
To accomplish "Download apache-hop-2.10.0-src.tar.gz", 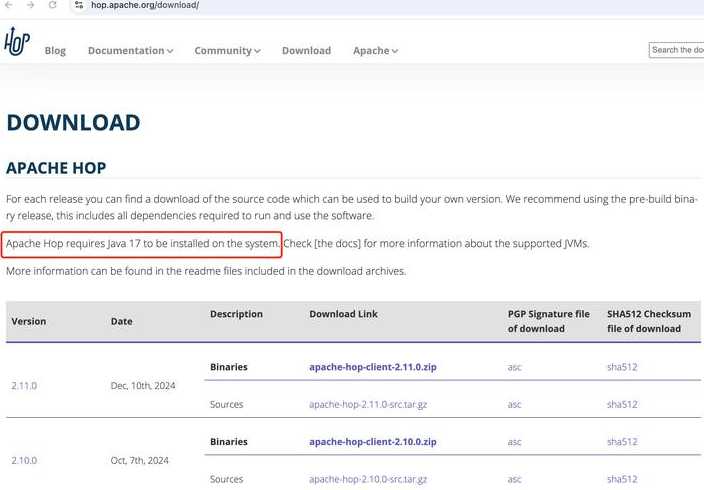I will coord(368,479).
